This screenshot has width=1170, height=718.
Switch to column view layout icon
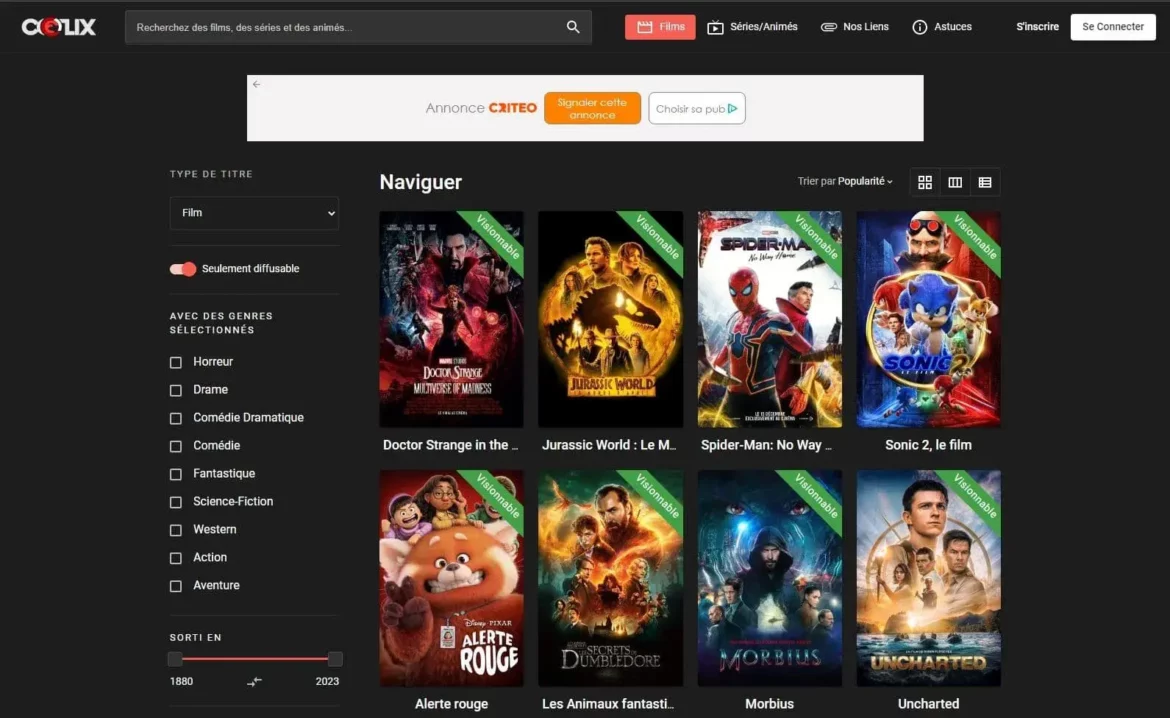coord(955,182)
